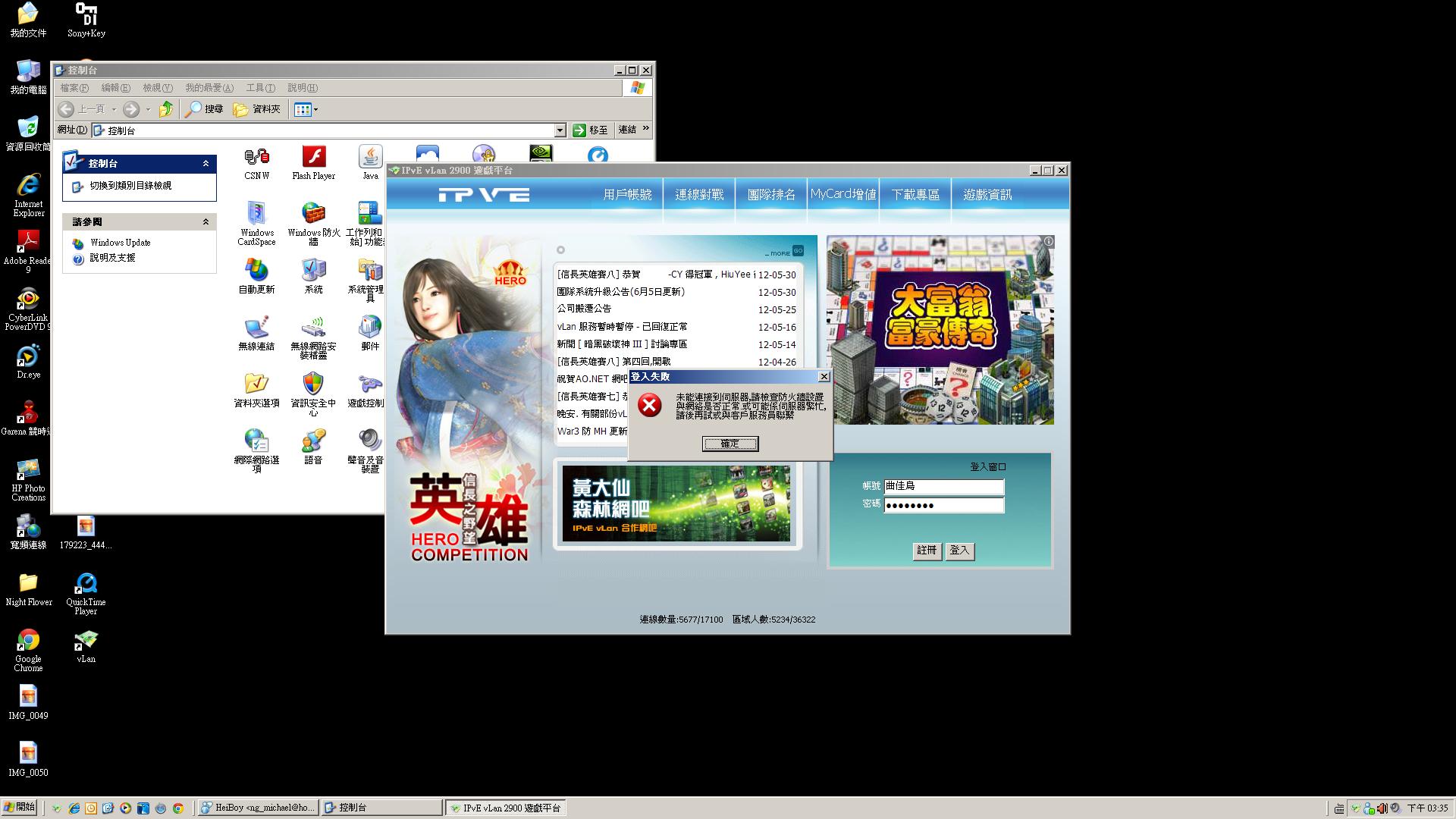Open the Windows CardSpace icon
Screen dimensions: 1456x819
tap(256, 215)
